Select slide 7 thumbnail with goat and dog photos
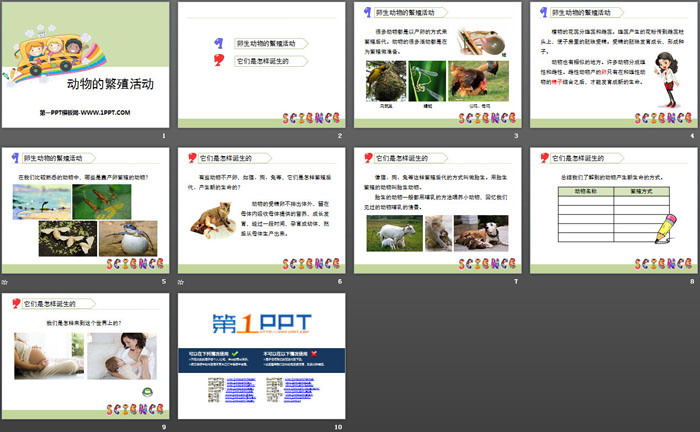Screen dimensions: 700x432 click(x=438, y=211)
